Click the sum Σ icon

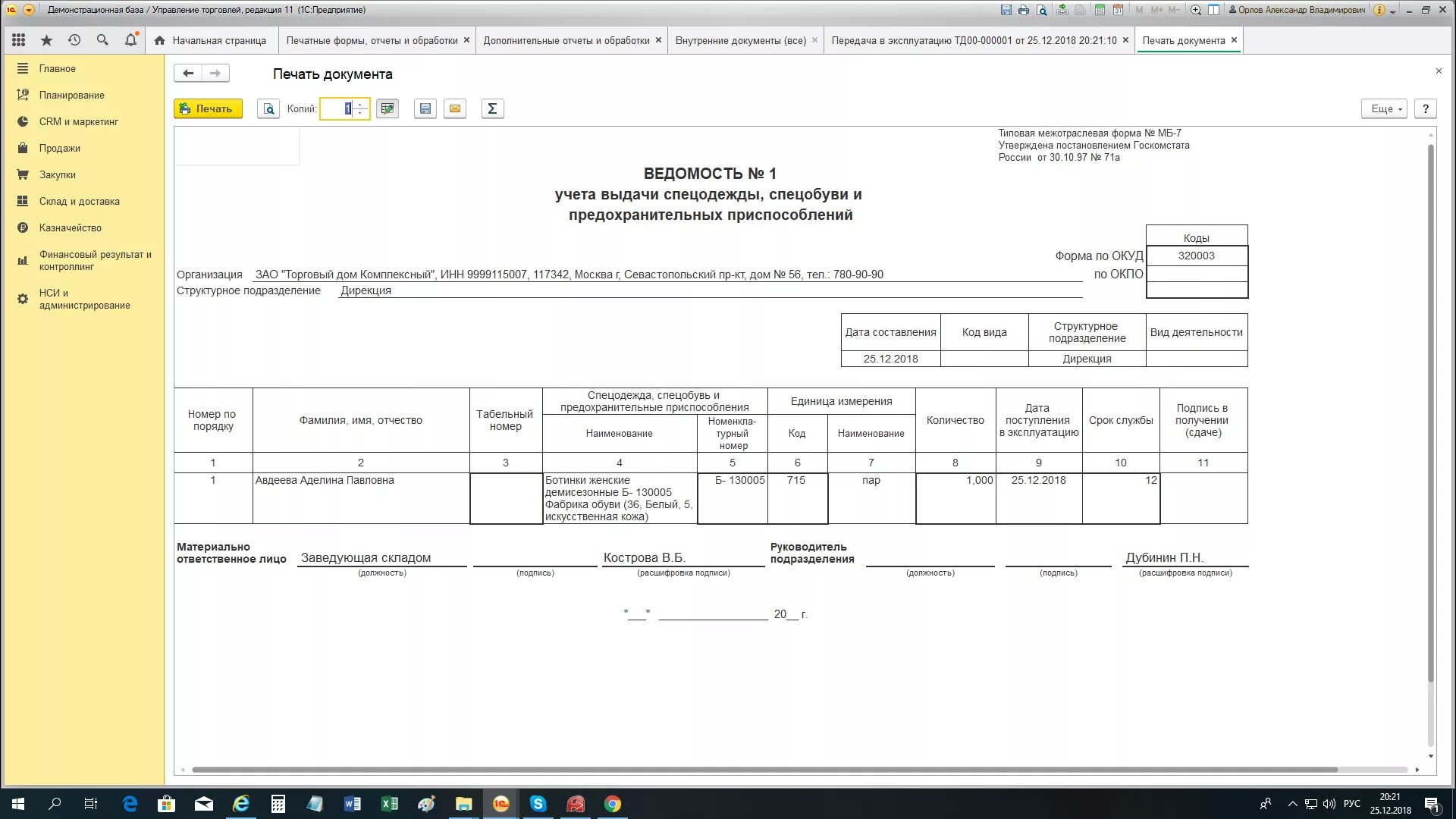pyautogui.click(x=492, y=108)
